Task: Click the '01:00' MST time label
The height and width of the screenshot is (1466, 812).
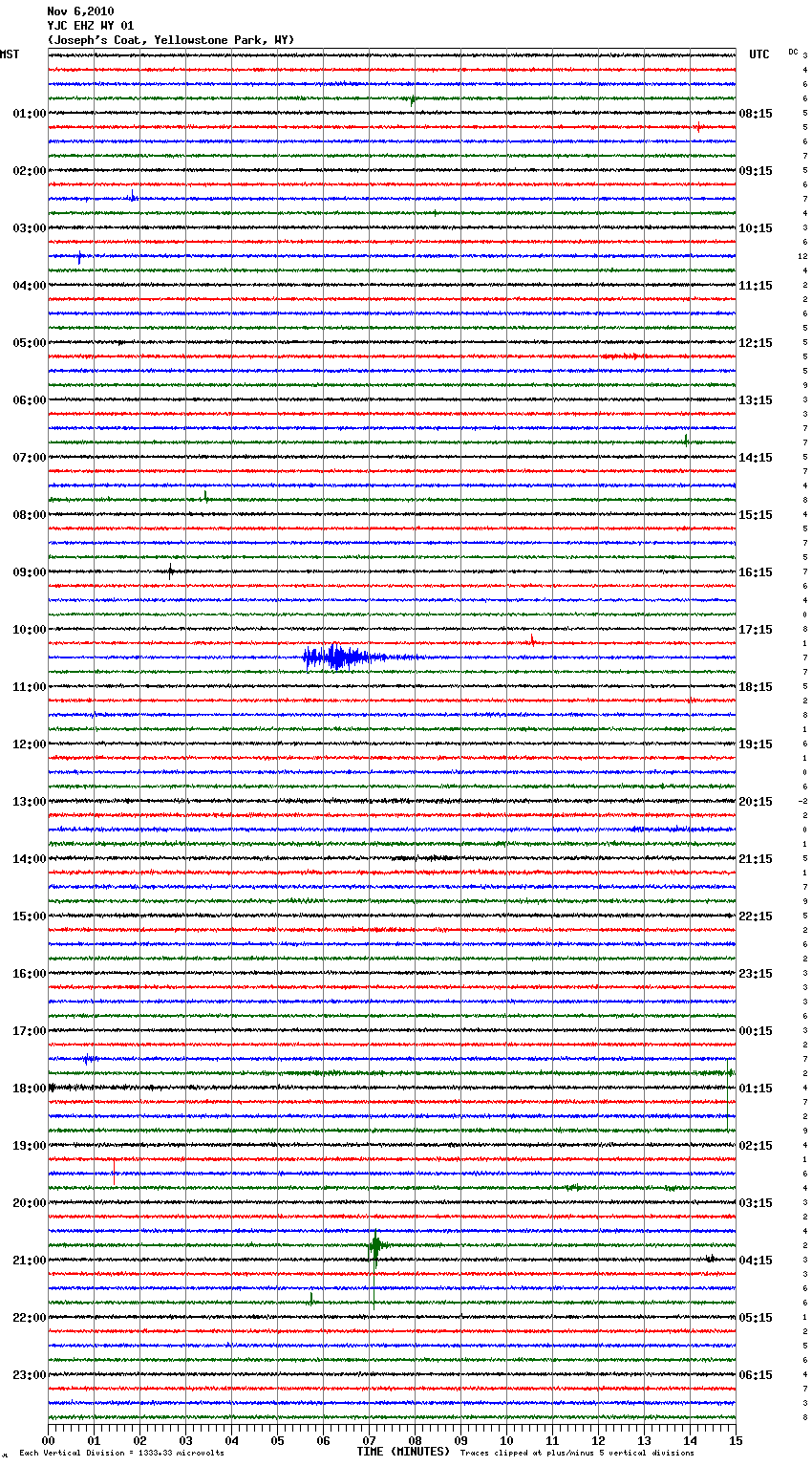Action: 30,114
